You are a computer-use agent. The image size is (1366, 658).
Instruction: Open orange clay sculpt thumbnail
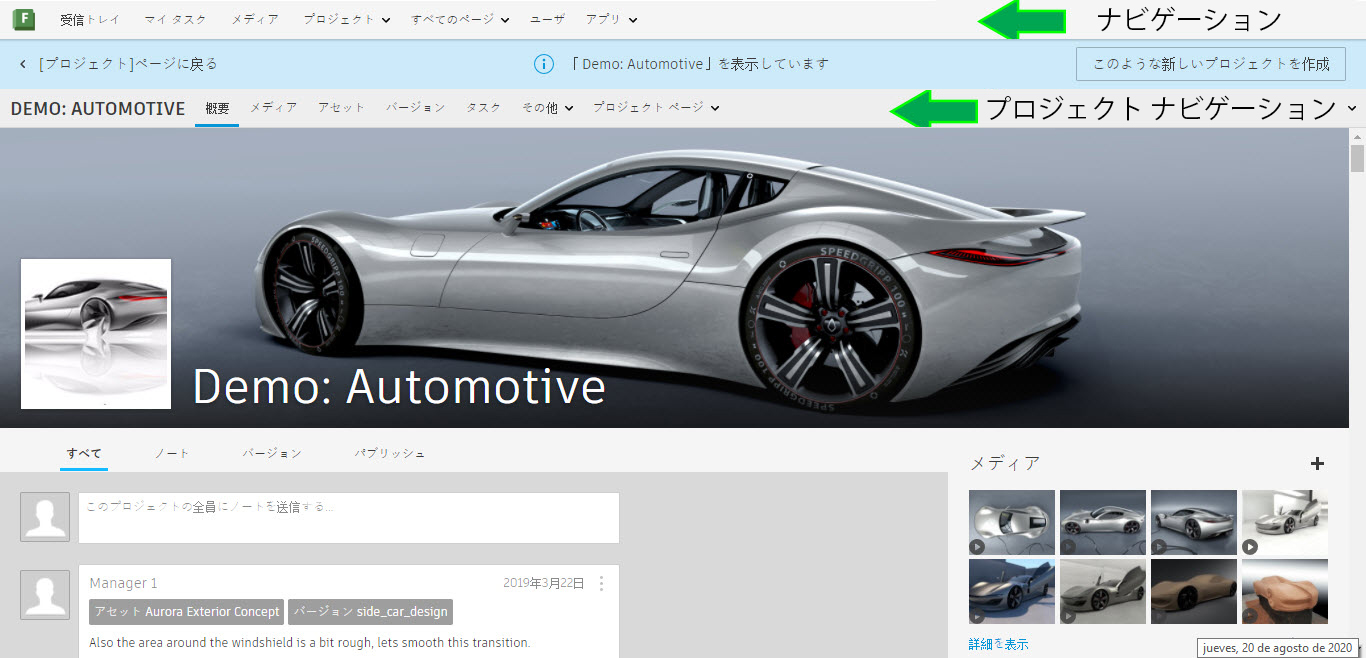tap(1285, 592)
